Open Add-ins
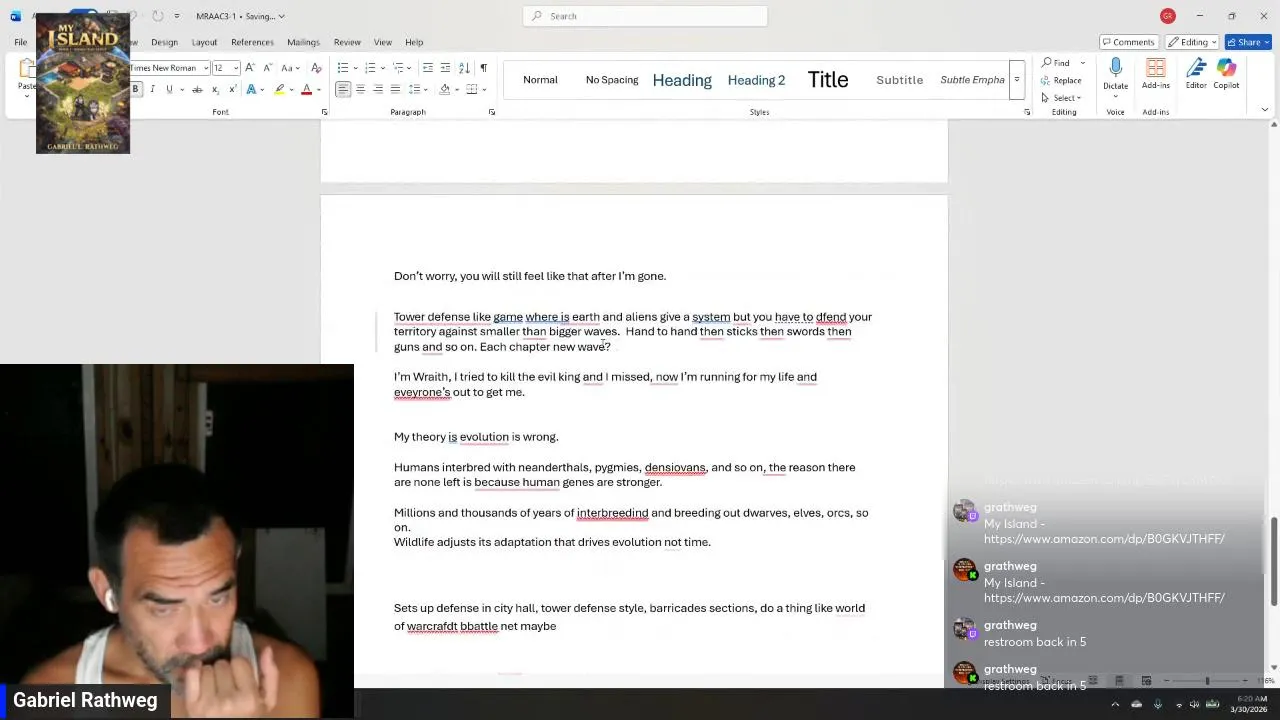The width and height of the screenshot is (1280, 720). click(x=1156, y=74)
